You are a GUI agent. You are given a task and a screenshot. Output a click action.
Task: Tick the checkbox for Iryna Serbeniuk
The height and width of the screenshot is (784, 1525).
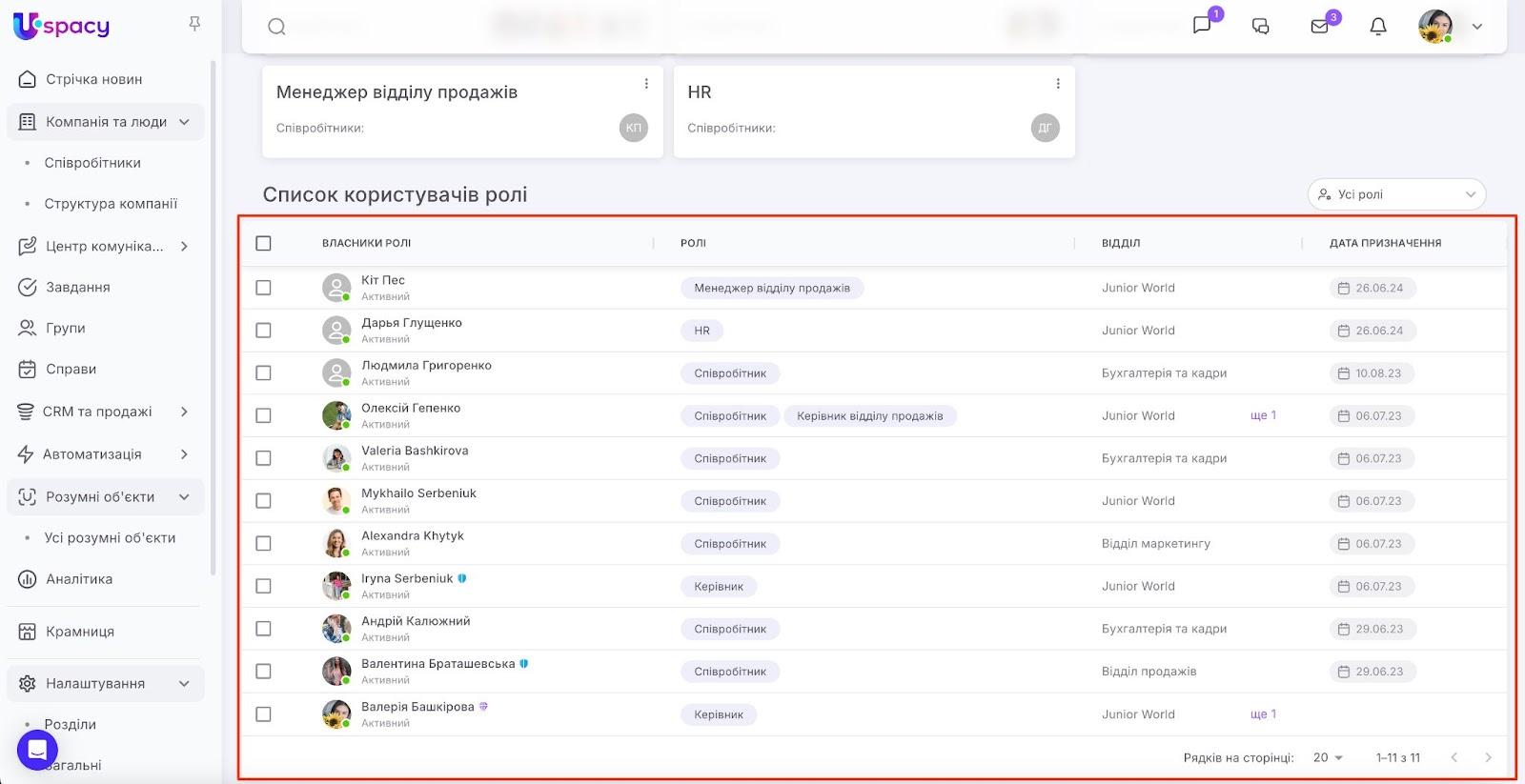tap(264, 586)
